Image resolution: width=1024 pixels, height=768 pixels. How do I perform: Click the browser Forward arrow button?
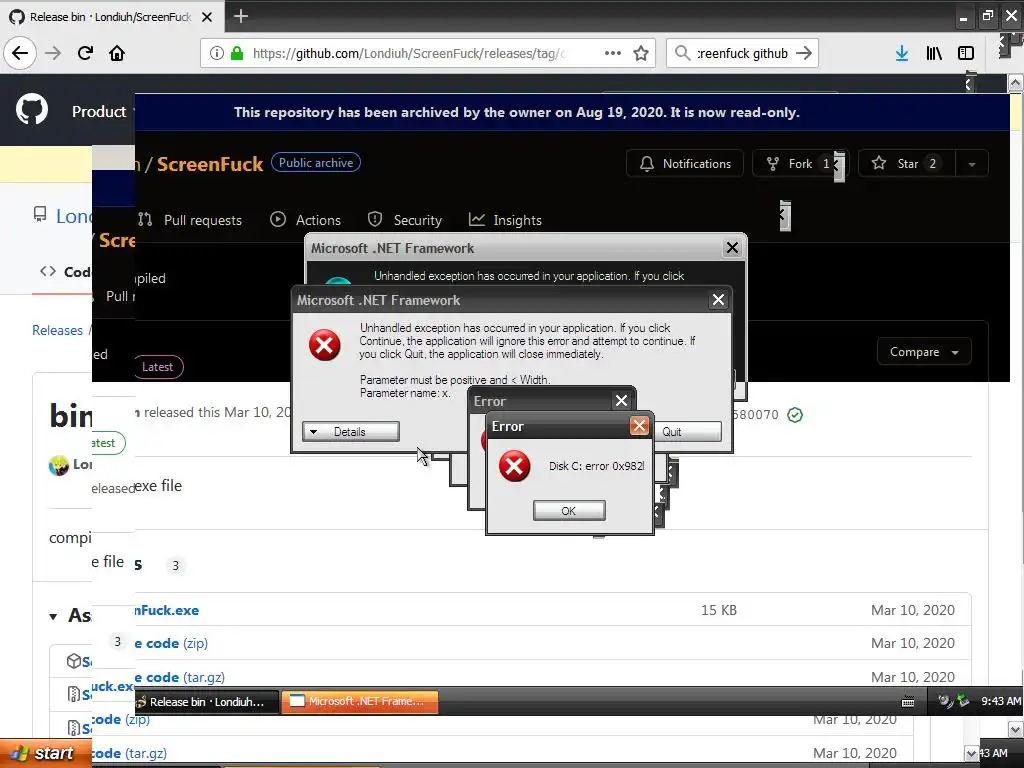[53, 53]
